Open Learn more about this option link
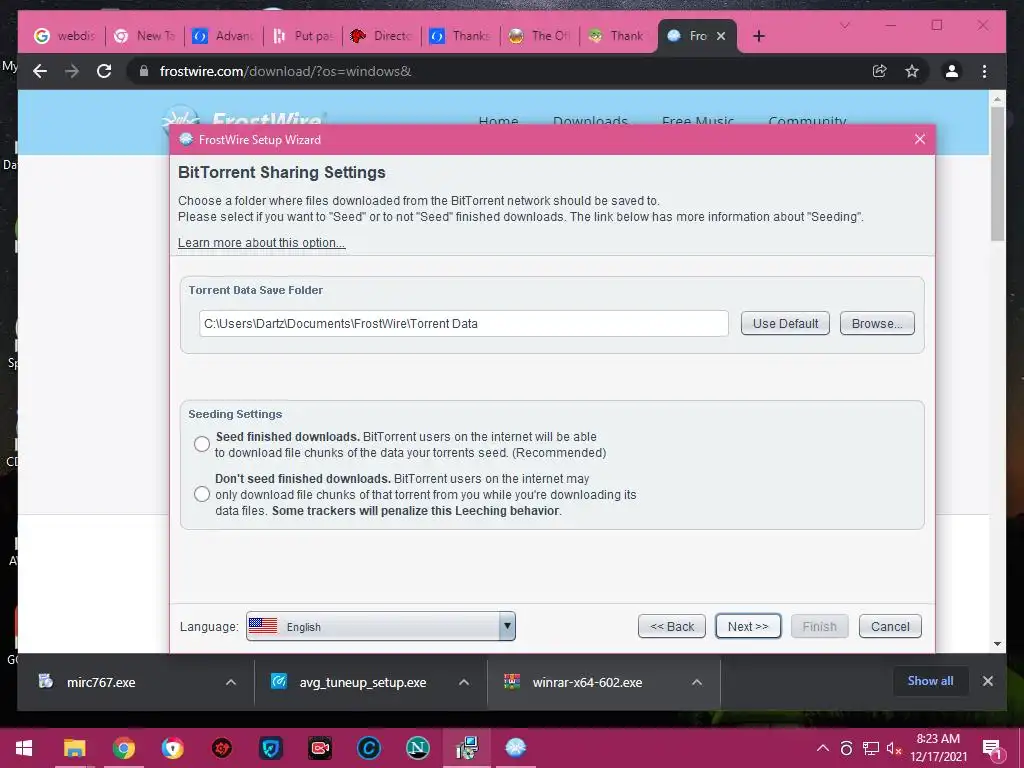The height and width of the screenshot is (768, 1024). click(261, 242)
